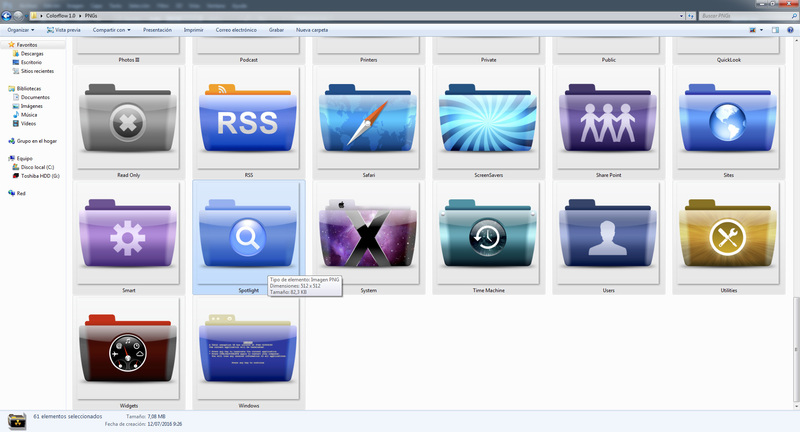This screenshot has height=432, width=800.
Task: Select the Safari folder icon
Action: pos(368,118)
